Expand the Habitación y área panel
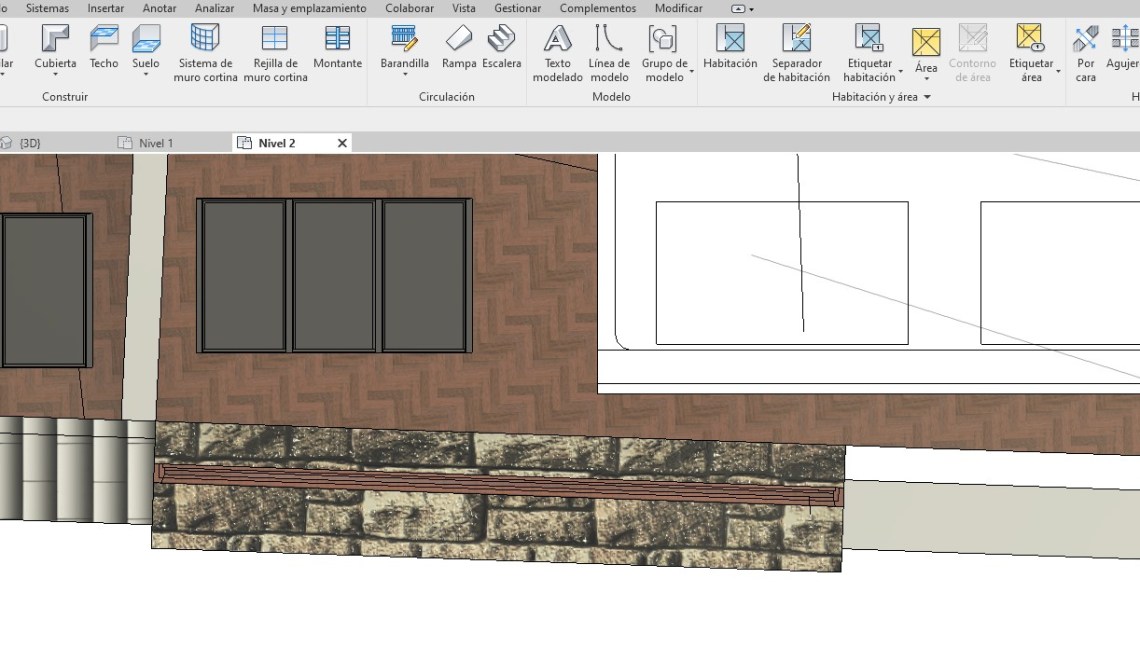1140x647 pixels. pyautogui.click(x=927, y=97)
